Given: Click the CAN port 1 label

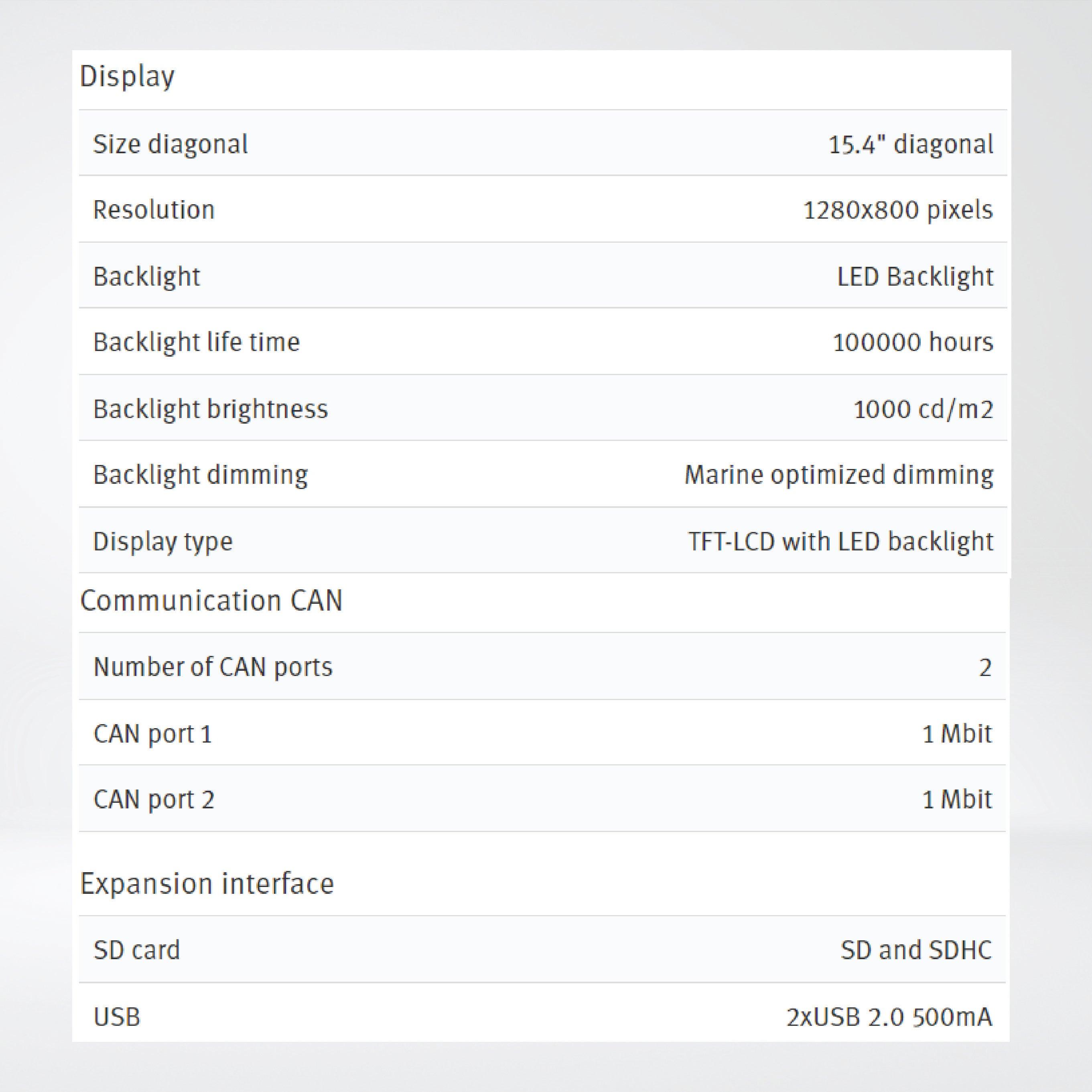Looking at the screenshot, I should (152, 734).
